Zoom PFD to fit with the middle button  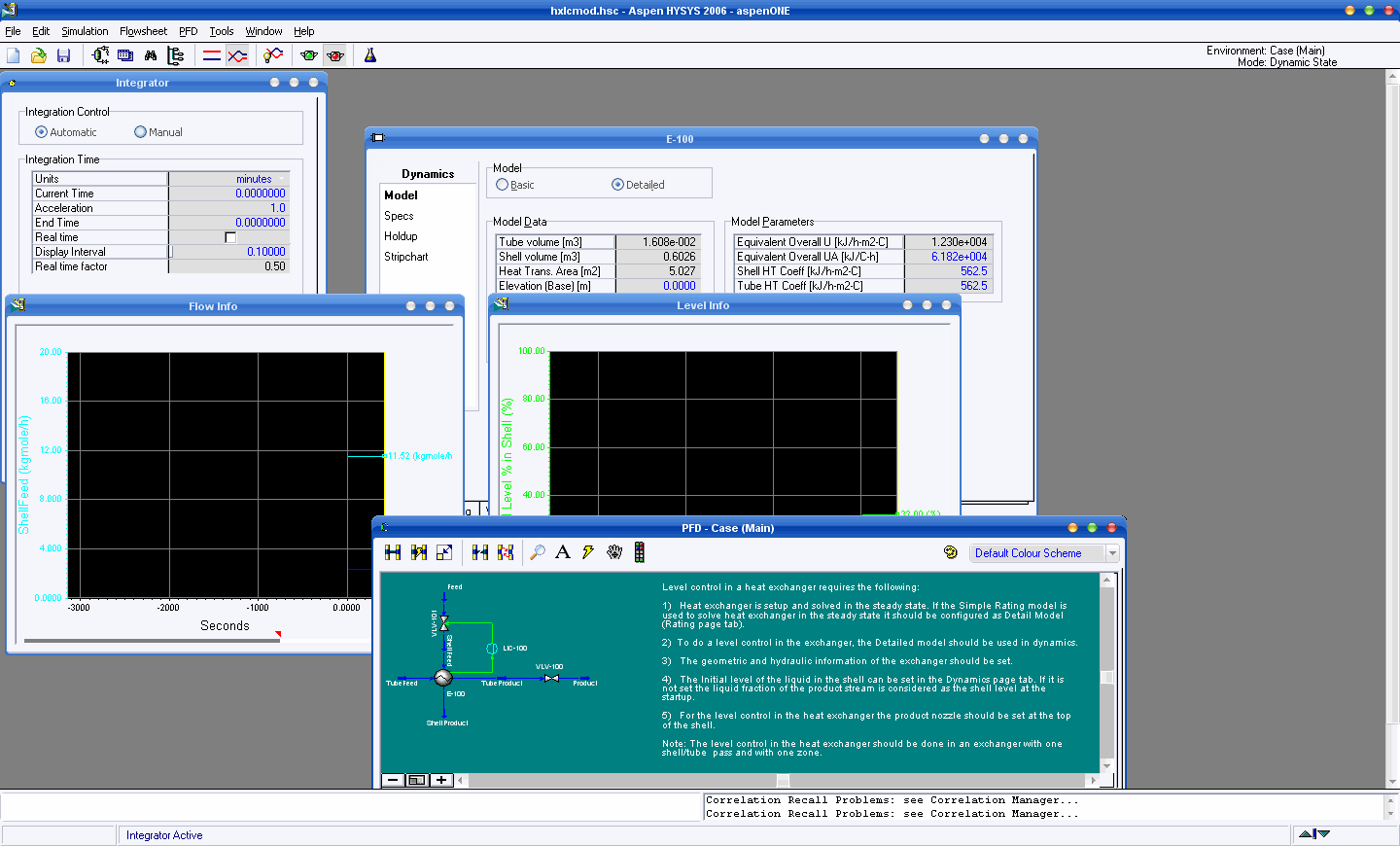(x=417, y=780)
